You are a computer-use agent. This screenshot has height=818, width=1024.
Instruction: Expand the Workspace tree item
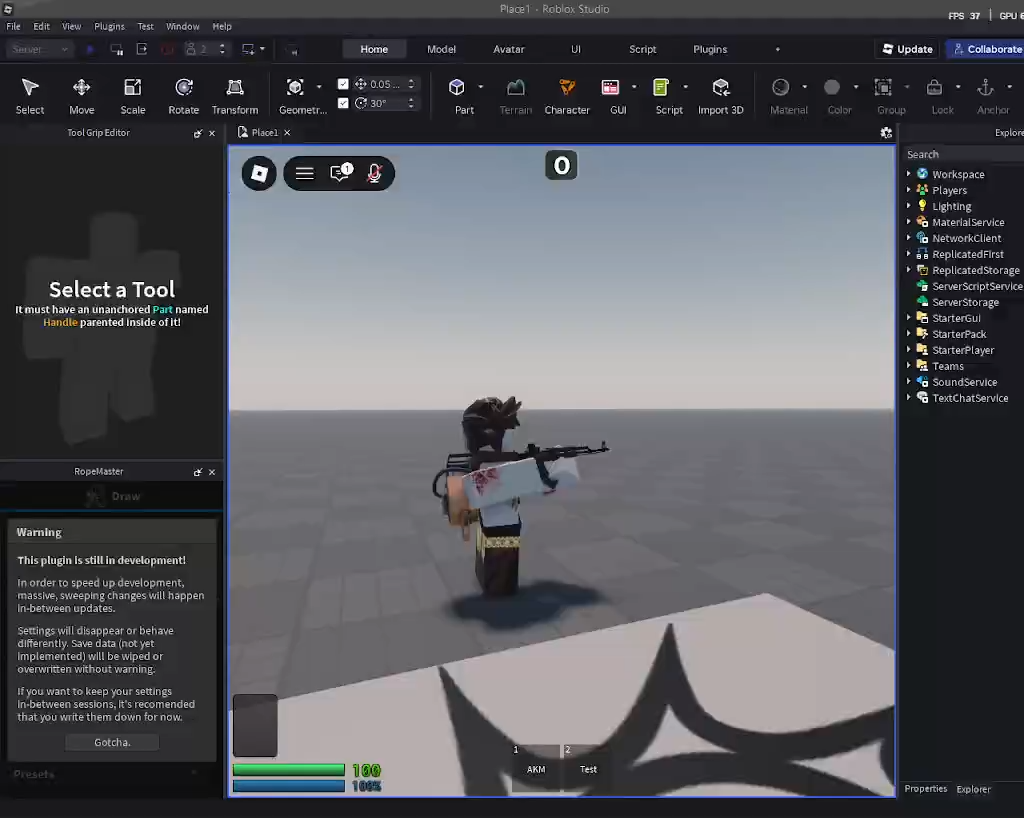[908, 173]
